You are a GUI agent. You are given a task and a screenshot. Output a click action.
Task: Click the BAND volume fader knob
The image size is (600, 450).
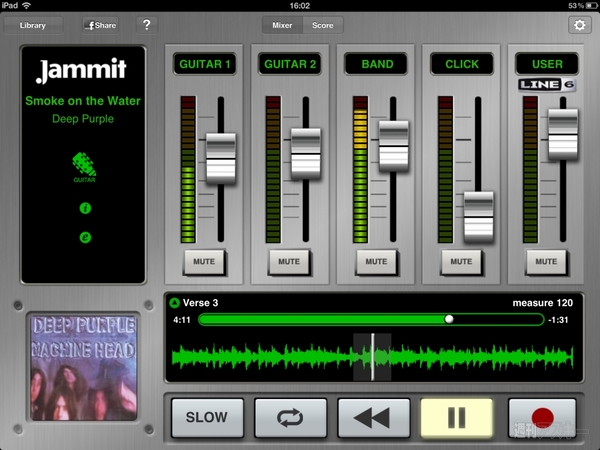(x=394, y=146)
